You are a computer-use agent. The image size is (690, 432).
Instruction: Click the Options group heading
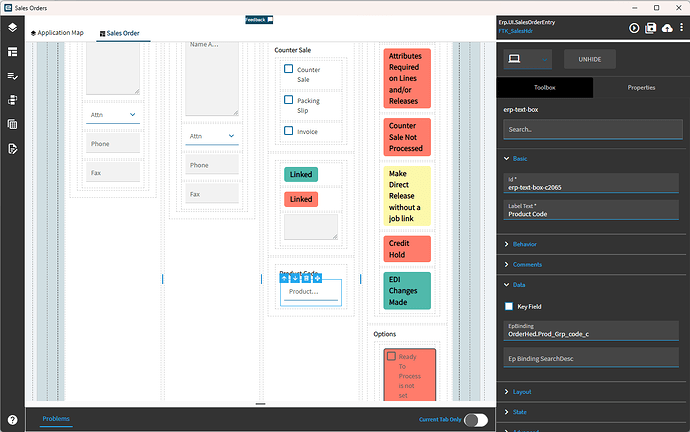click(x=385, y=334)
